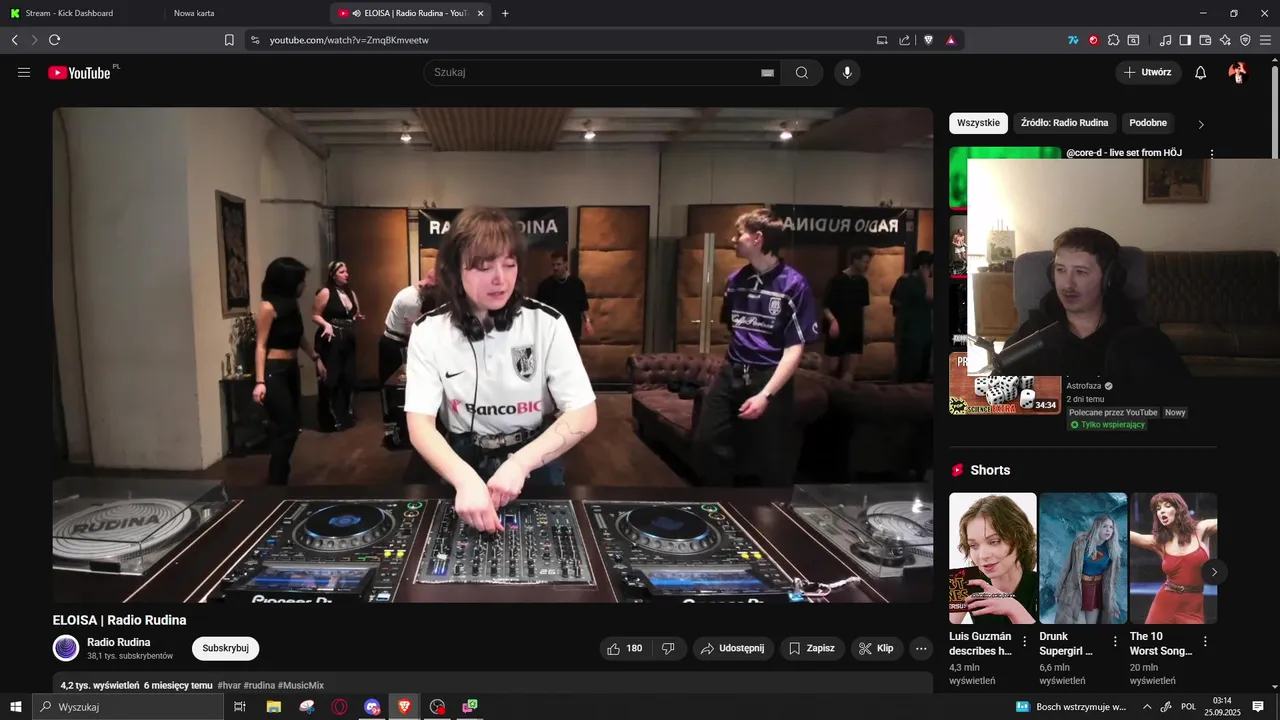Open Radio Rudina channel avatar
This screenshot has height=720, width=1280.
pos(66,648)
